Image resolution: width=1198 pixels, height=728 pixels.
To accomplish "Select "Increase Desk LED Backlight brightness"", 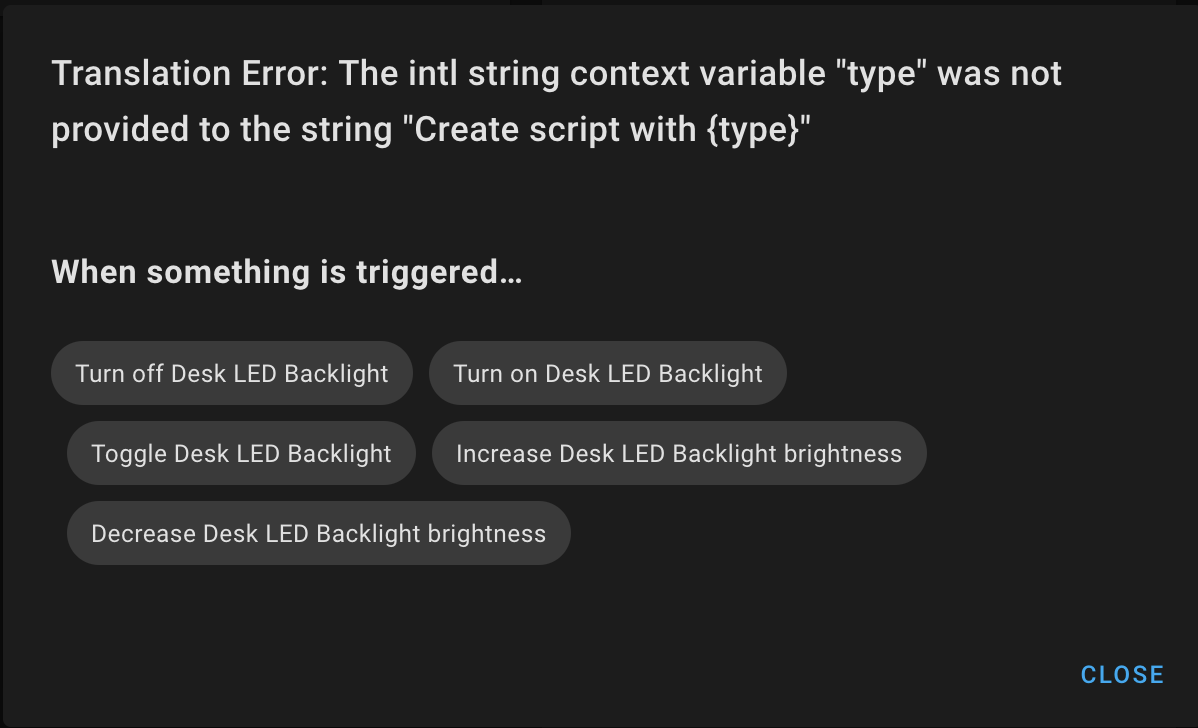I will pos(679,453).
